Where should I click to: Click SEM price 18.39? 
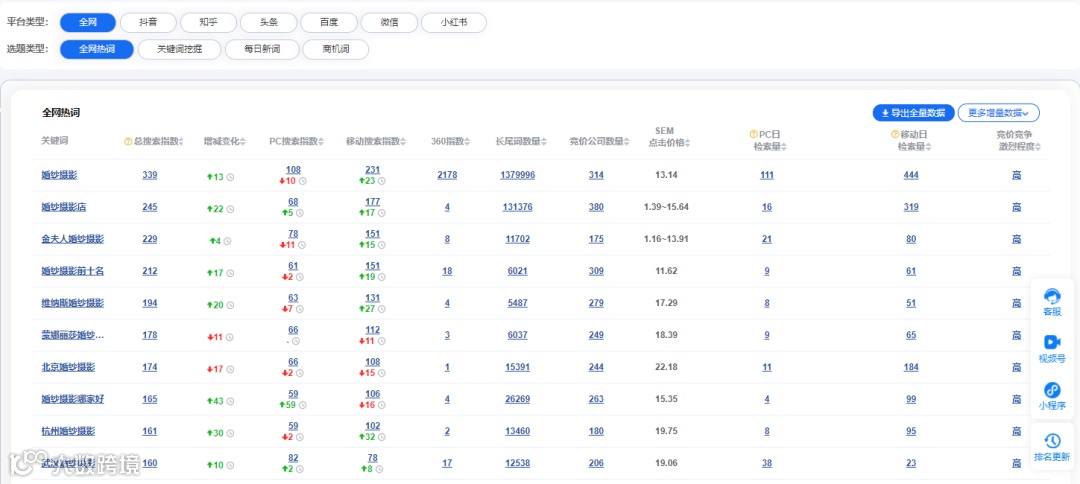666,335
